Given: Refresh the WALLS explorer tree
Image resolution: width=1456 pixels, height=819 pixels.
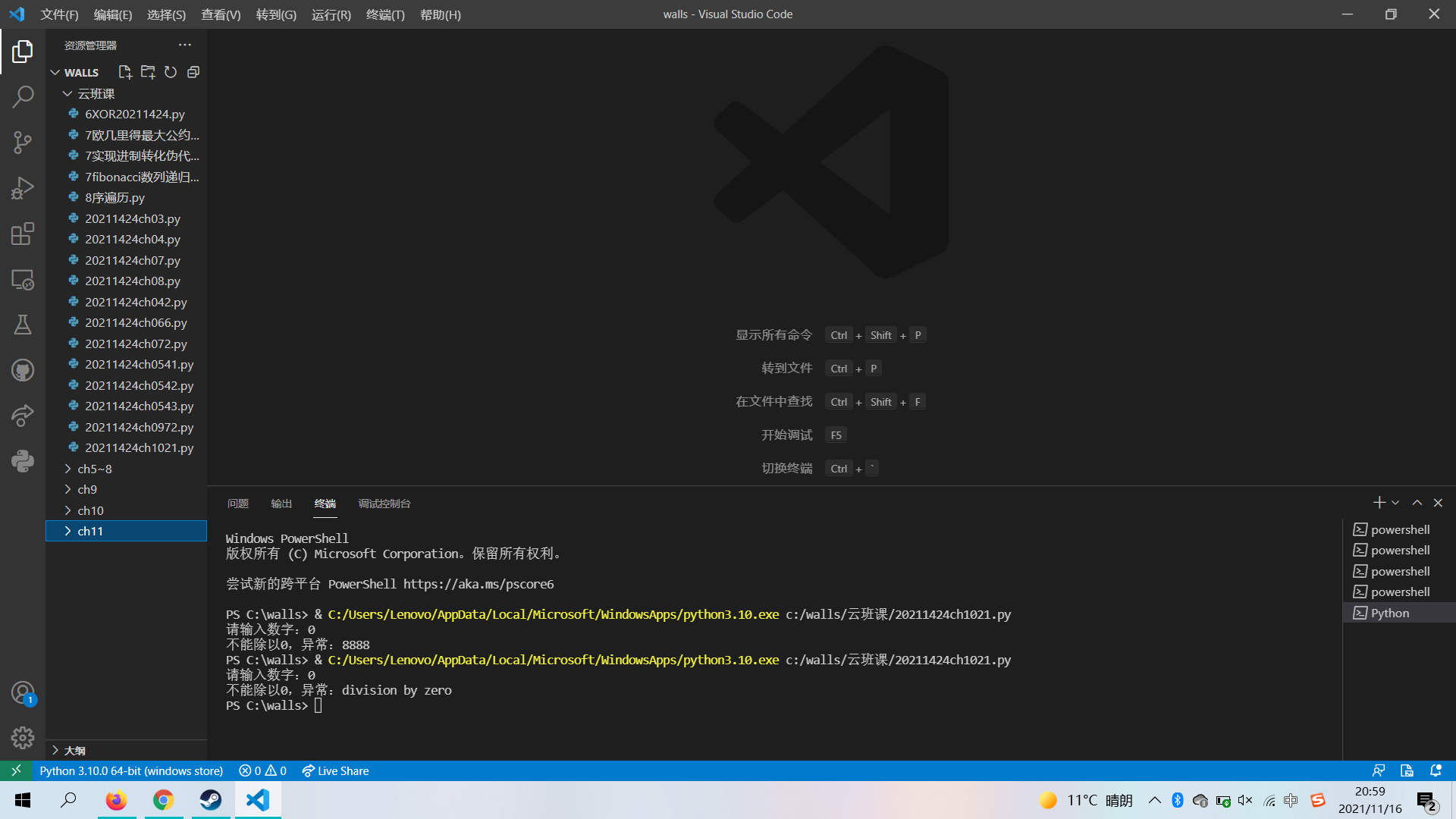Looking at the screenshot, I should click(x=171, y=72).
